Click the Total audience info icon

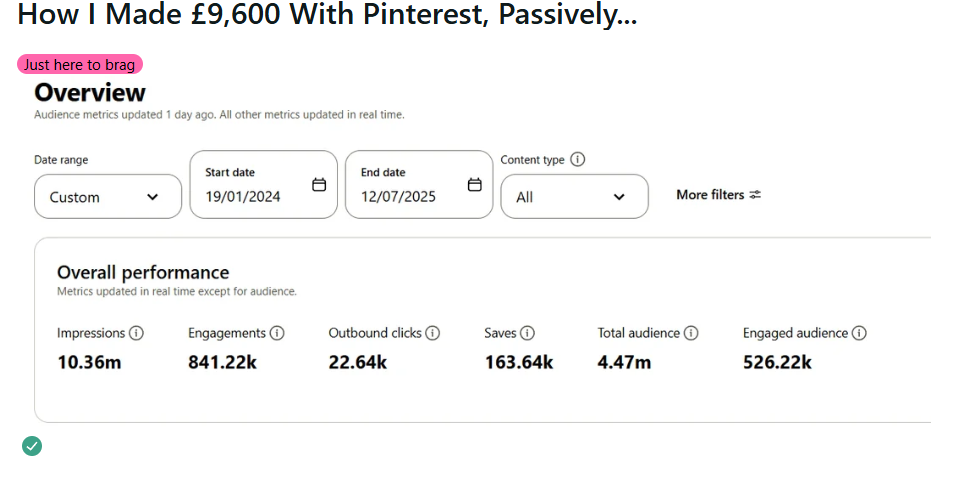pos(691,333)
